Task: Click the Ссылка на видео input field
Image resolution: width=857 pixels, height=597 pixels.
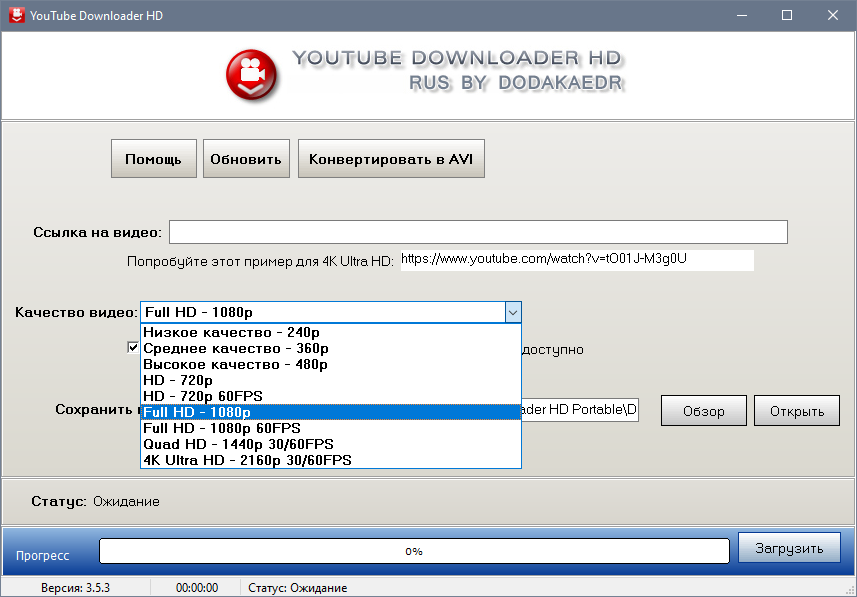Action: pos(478,232)
